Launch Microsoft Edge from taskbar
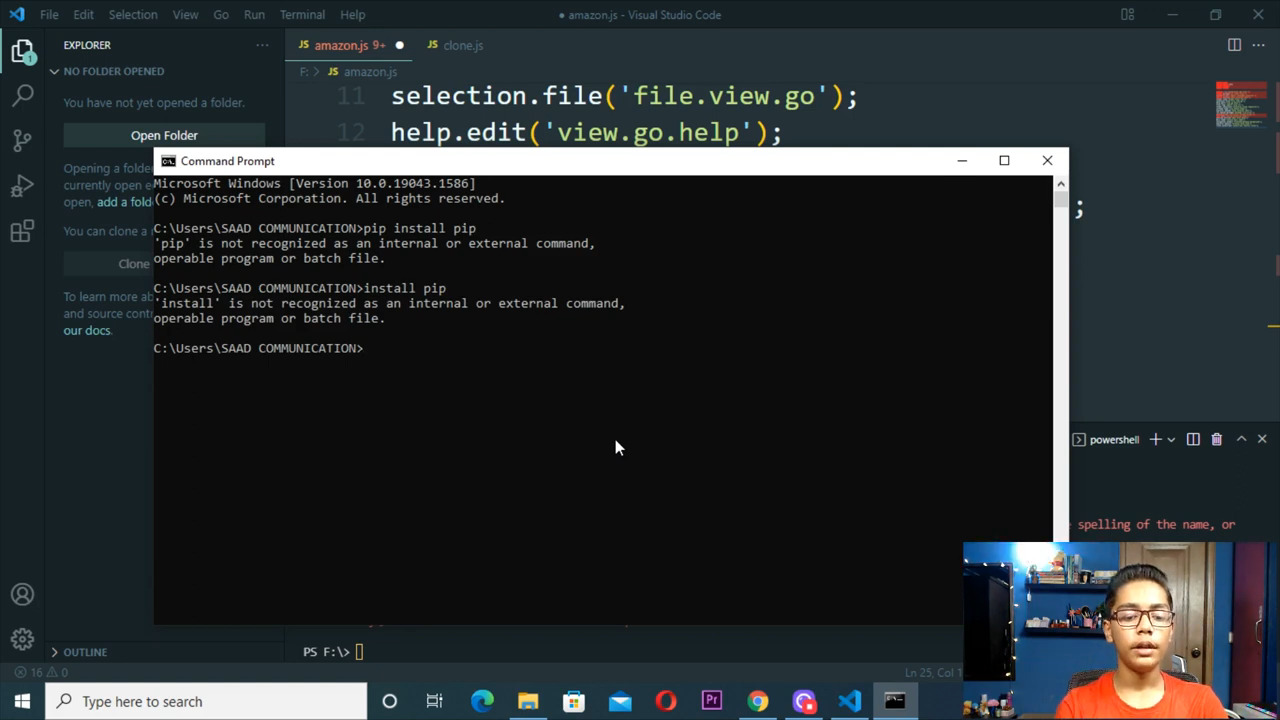1280x720 pixels. [482, 701]
